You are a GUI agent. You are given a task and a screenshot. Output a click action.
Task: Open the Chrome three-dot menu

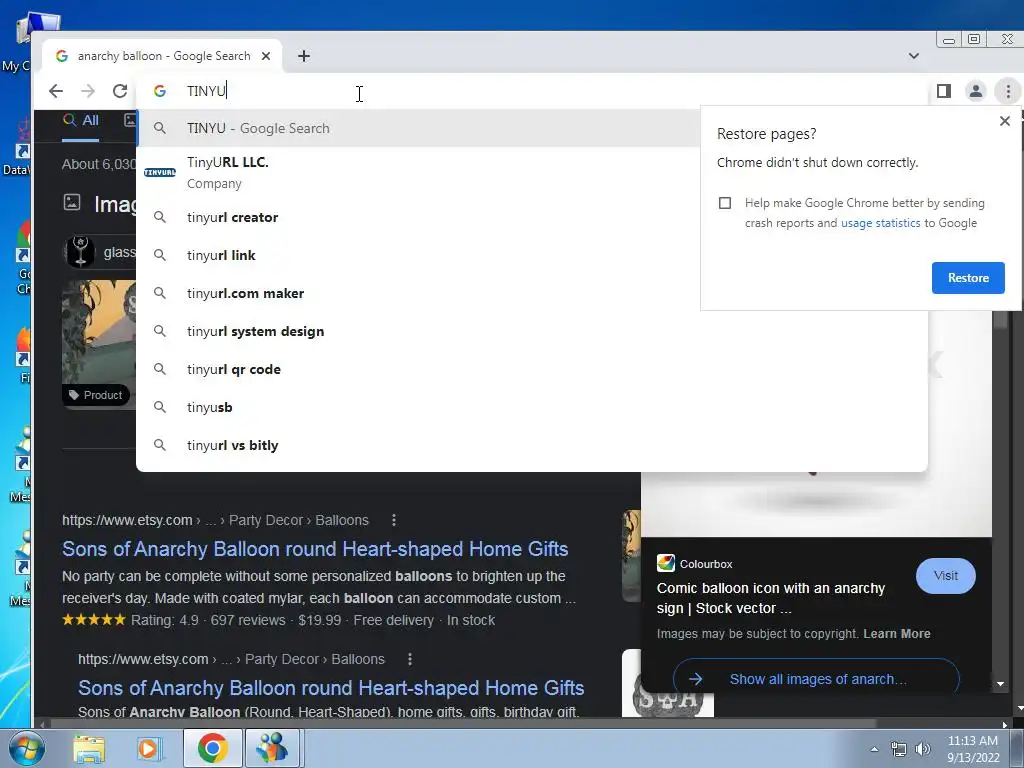point(1008,91)
